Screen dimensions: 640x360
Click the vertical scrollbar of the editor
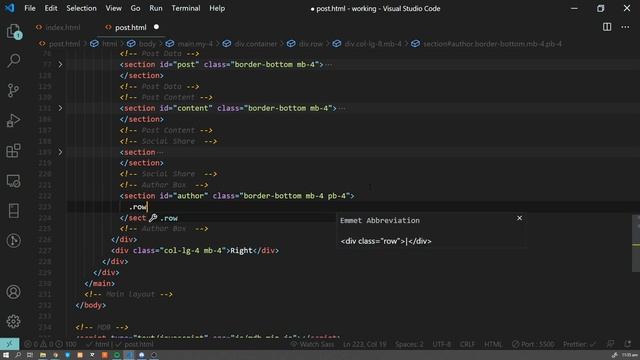[636, 243]
